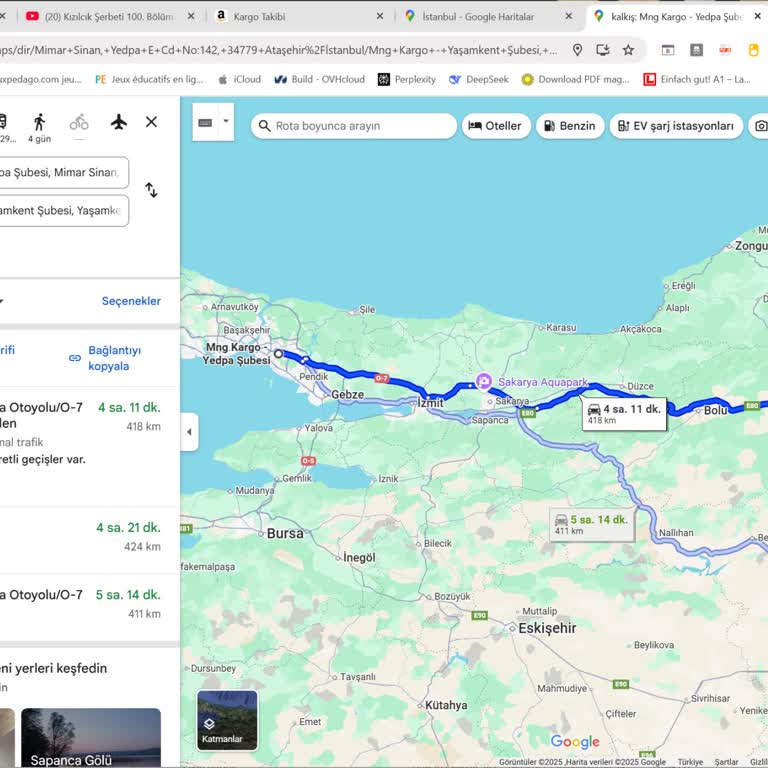
Task: Open the keyboard input tool icon
Action: tap(205, 122)
